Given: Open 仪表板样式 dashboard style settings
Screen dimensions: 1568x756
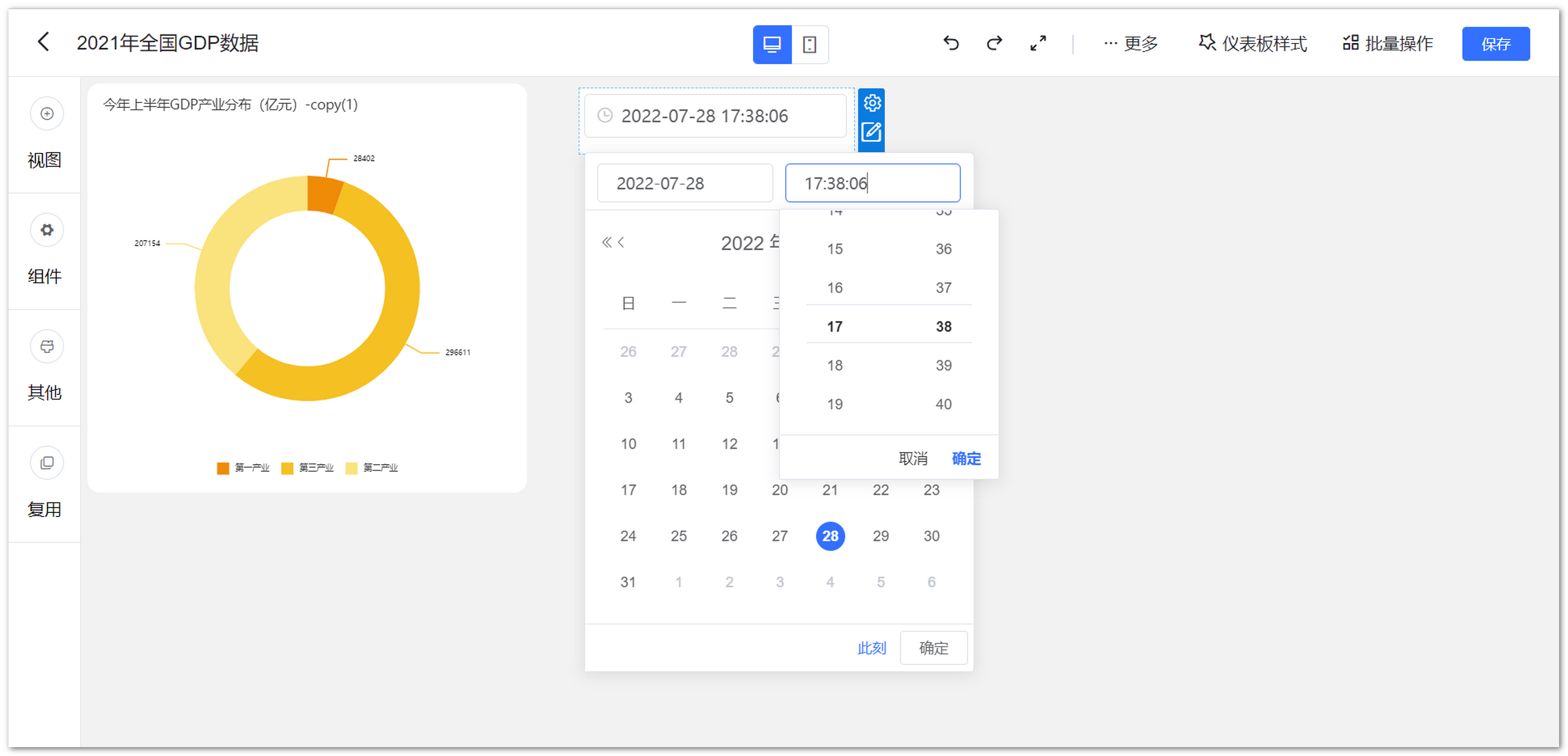Looking at the screenshot, I should tap(1253, 44).
